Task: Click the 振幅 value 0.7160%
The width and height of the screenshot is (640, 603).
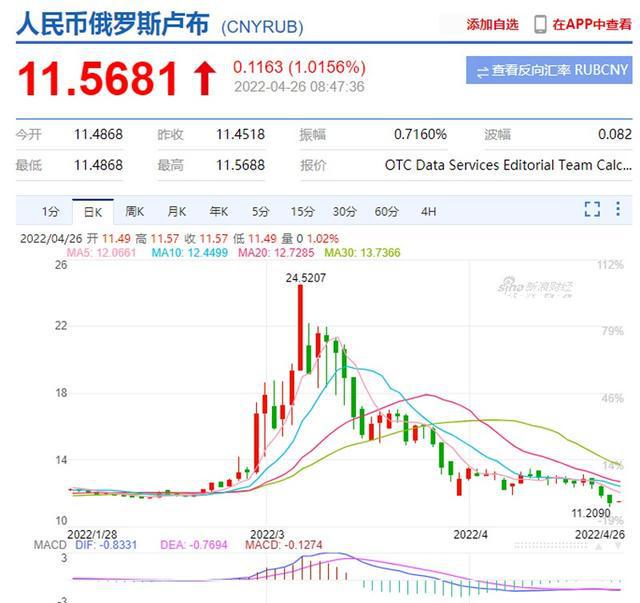Action: [x=420, y=134]
